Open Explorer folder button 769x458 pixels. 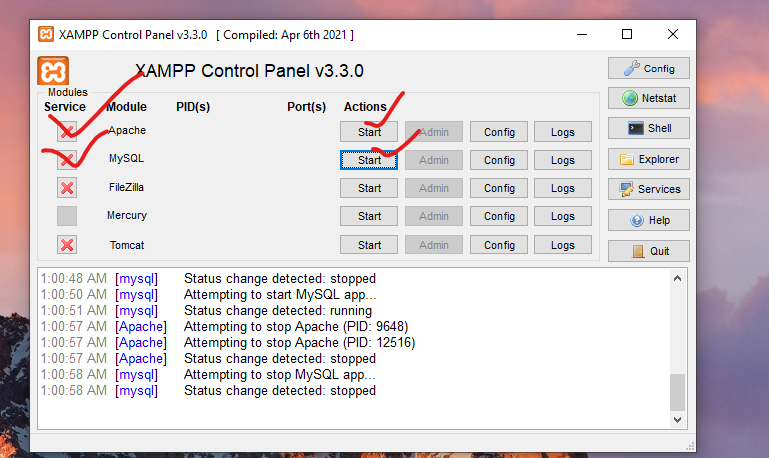click(649, 159)
